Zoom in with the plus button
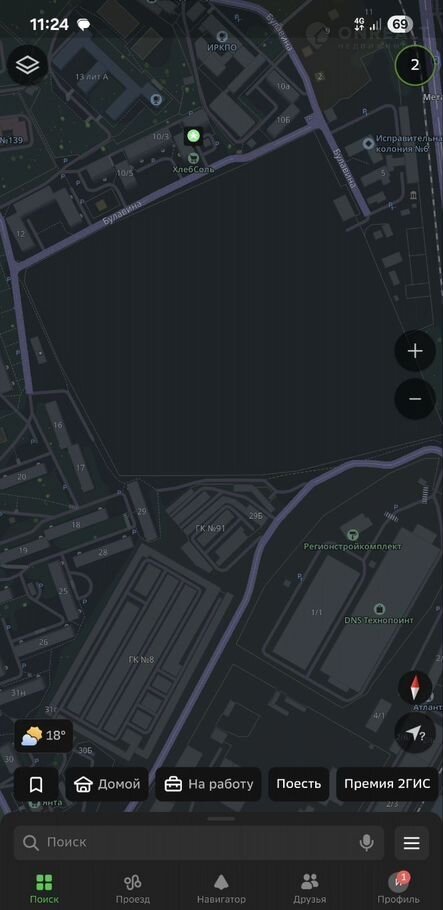Viewport: 443px width, 910px height. tap(415, 351)
